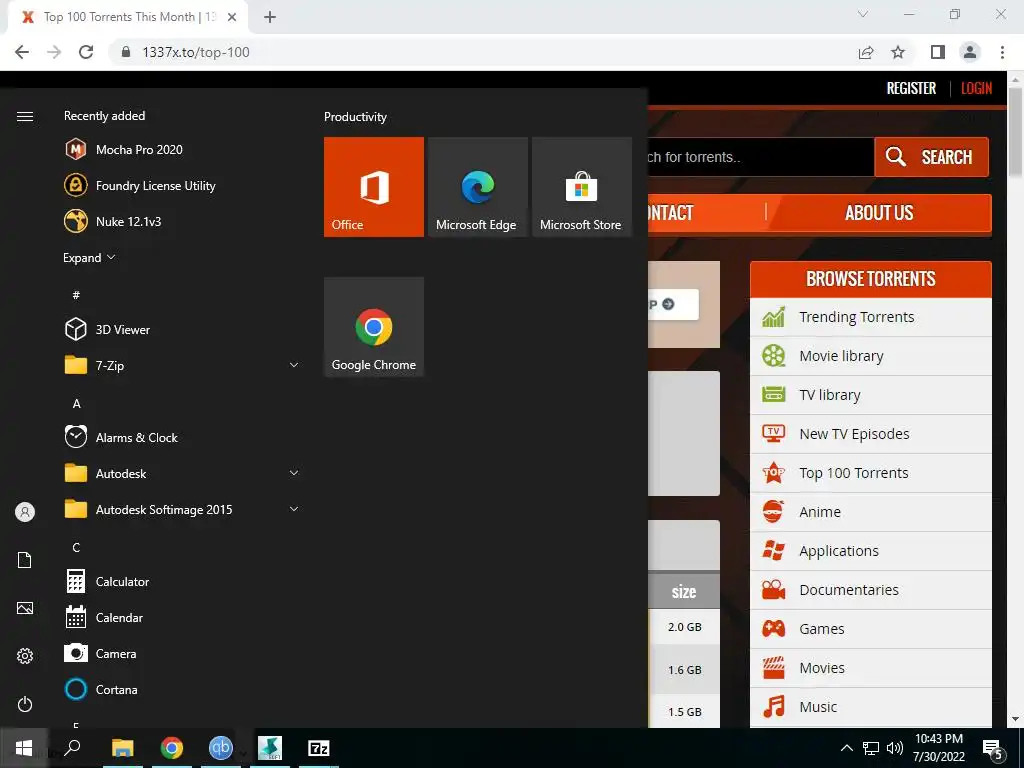Open volume control in tray

[x=895, y=748]
